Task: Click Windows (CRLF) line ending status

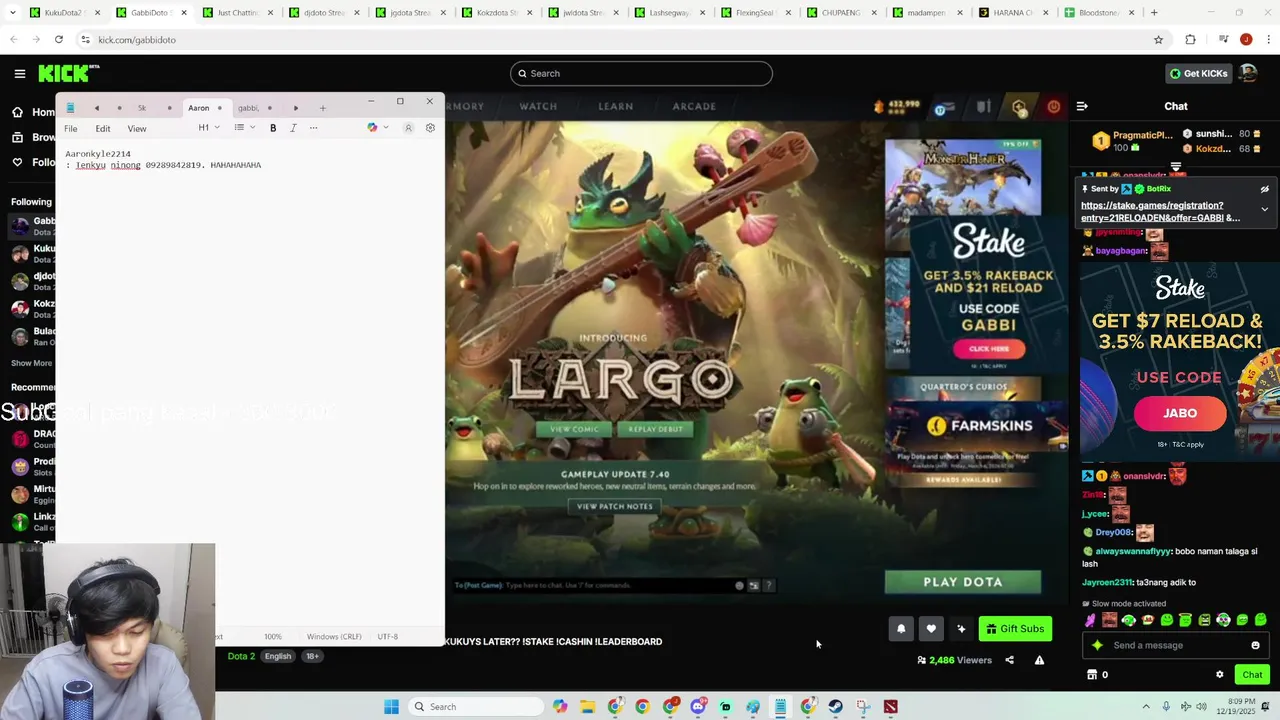Action: click(x=334, y=637)
